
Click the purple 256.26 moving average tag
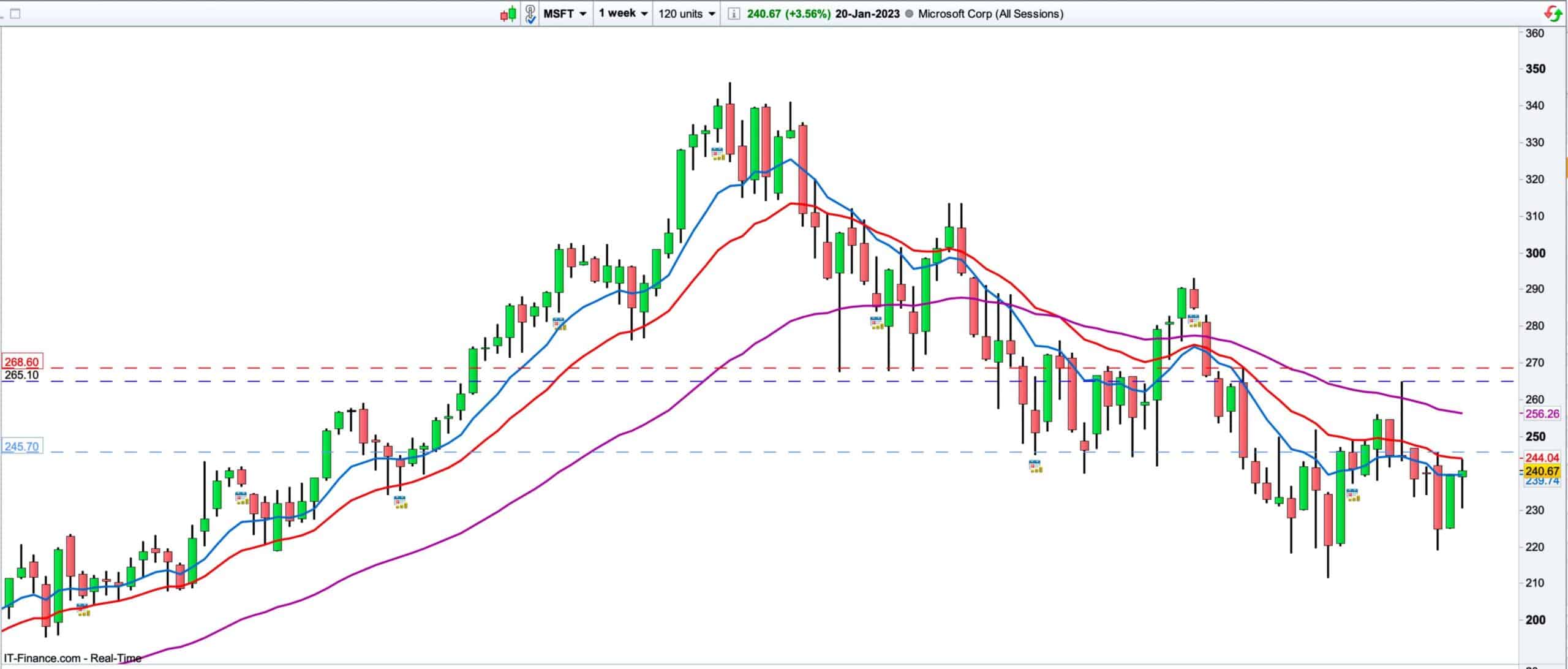1542,414
